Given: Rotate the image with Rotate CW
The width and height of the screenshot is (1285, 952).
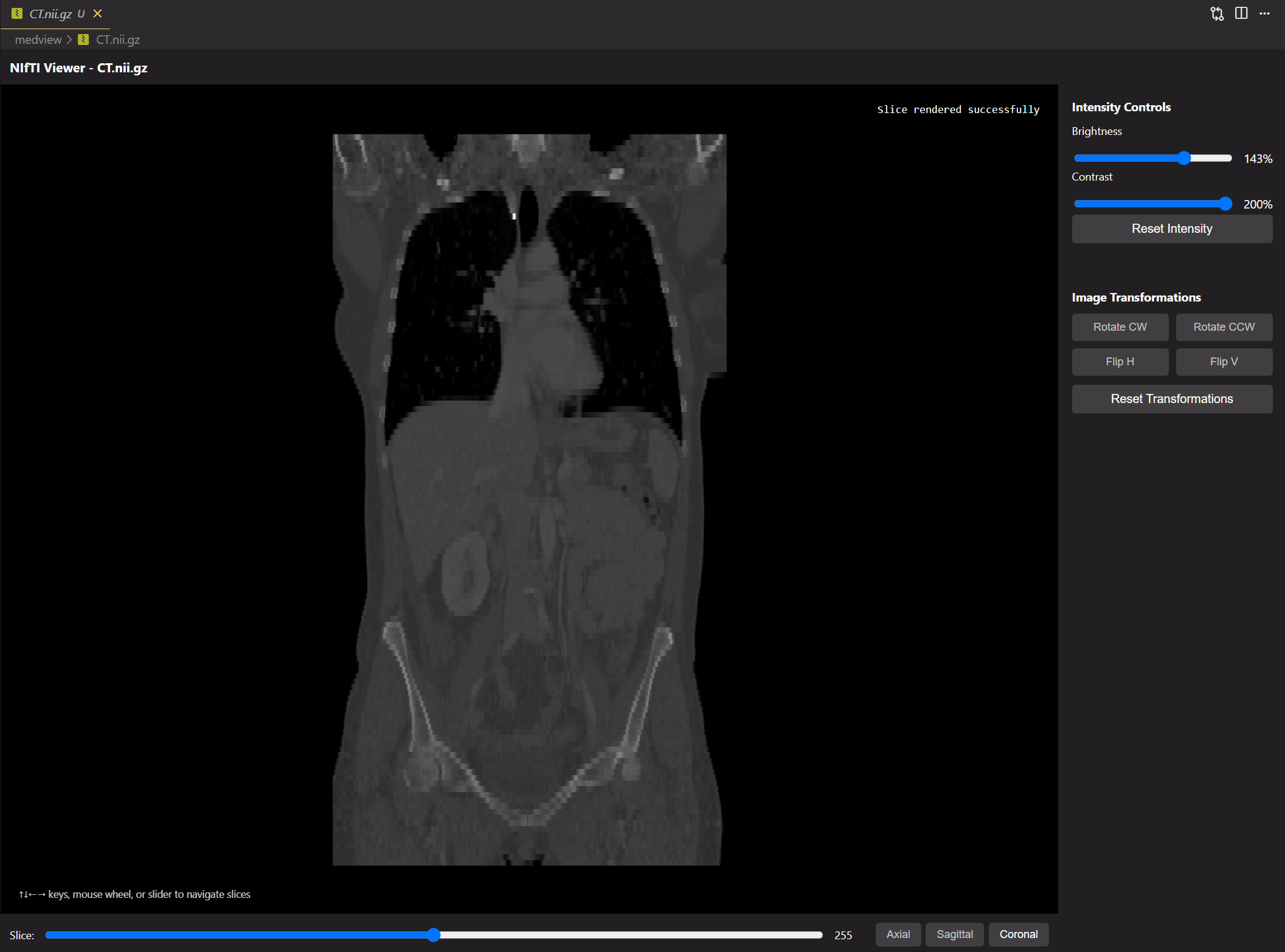Looking at the screenshot, I should 1120,327.
